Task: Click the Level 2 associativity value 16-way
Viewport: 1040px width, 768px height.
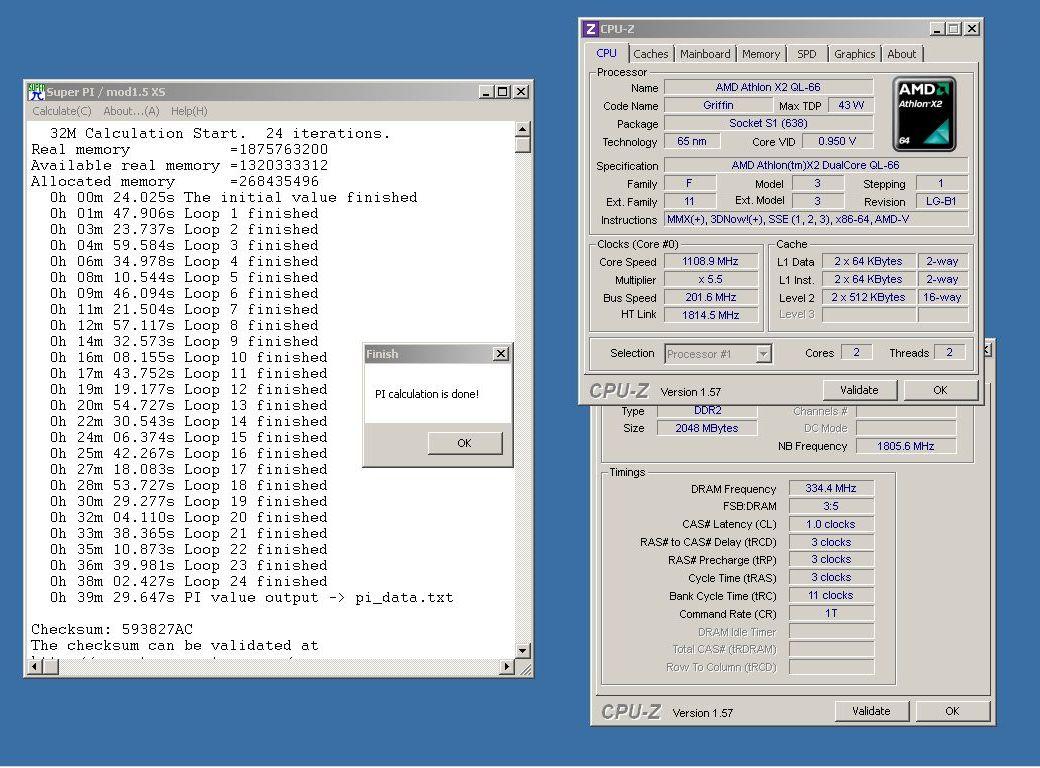Action: click(x=942, y=297)
